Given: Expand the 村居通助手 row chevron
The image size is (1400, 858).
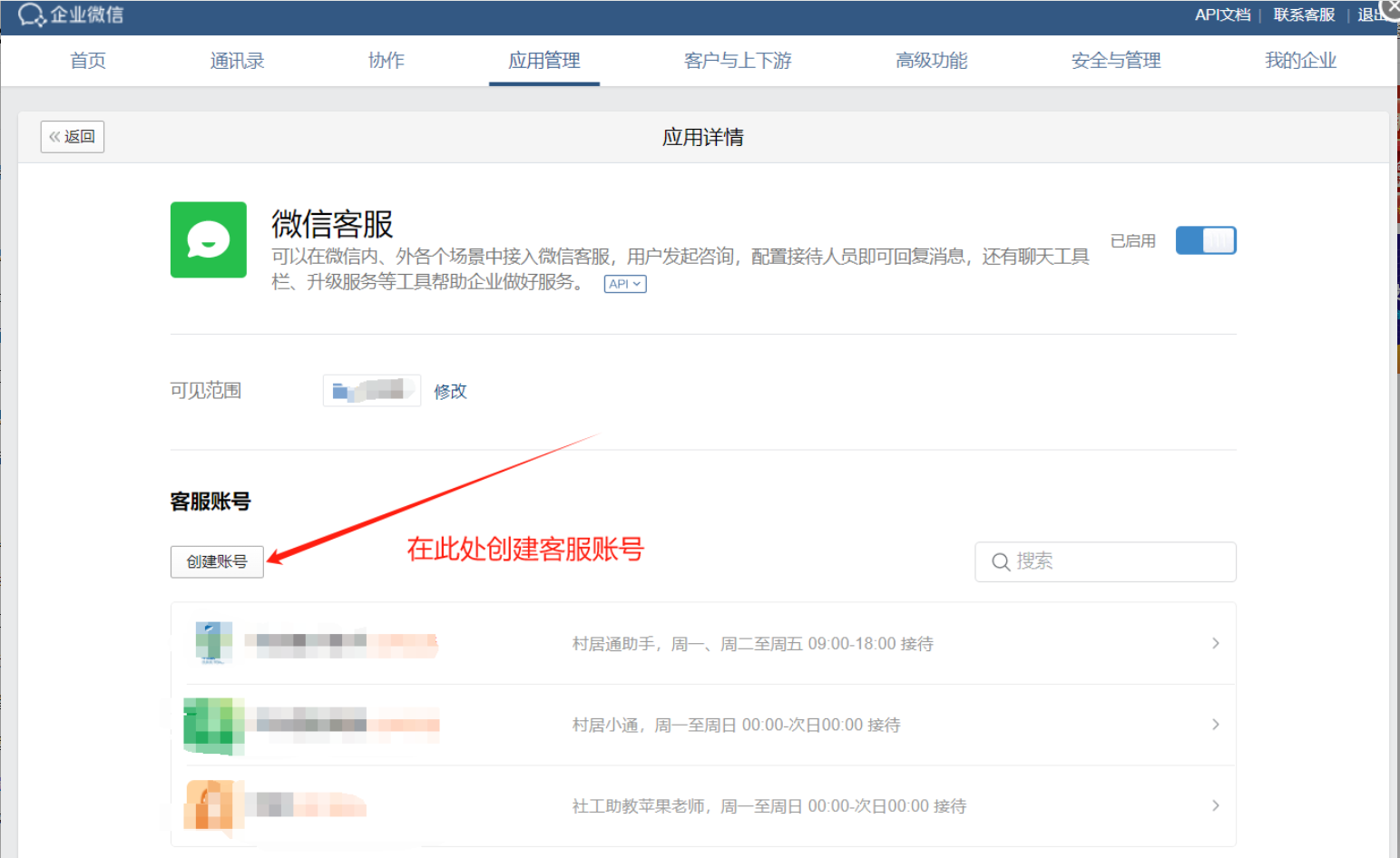Looking at the screenshot, I should 1215,643.
